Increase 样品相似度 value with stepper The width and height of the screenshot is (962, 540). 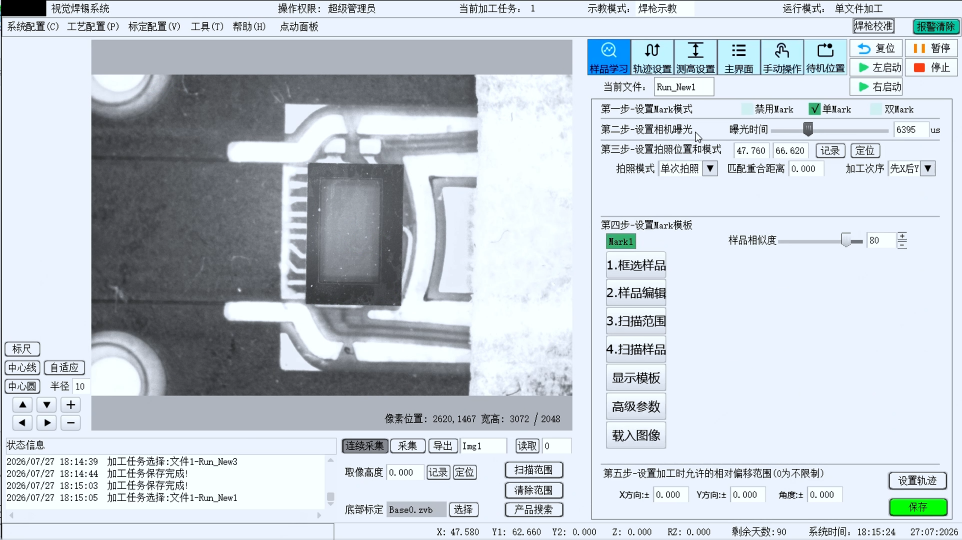[x=902, y=236]
